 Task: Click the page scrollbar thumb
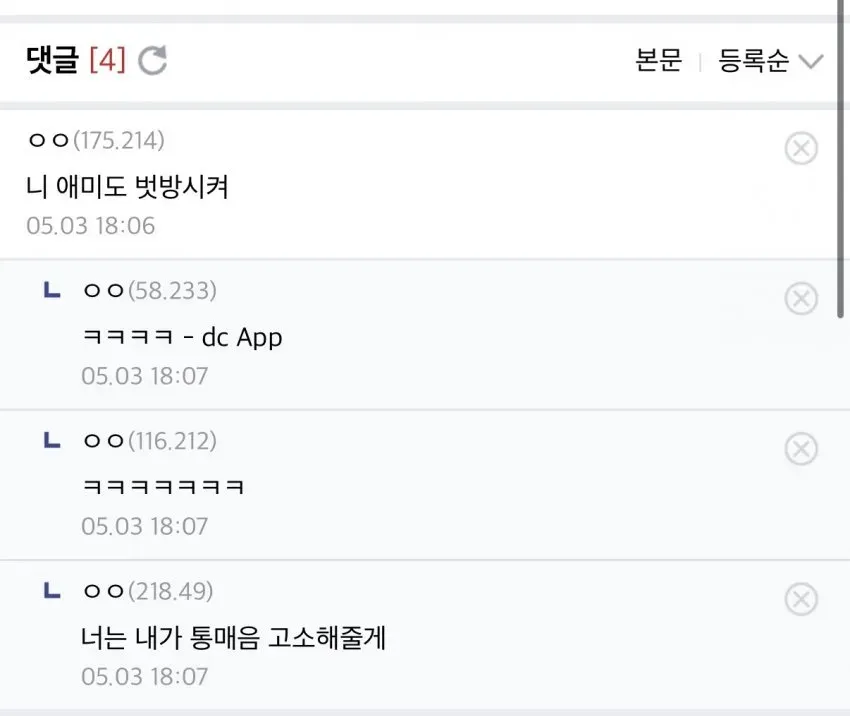pos(841,159)
